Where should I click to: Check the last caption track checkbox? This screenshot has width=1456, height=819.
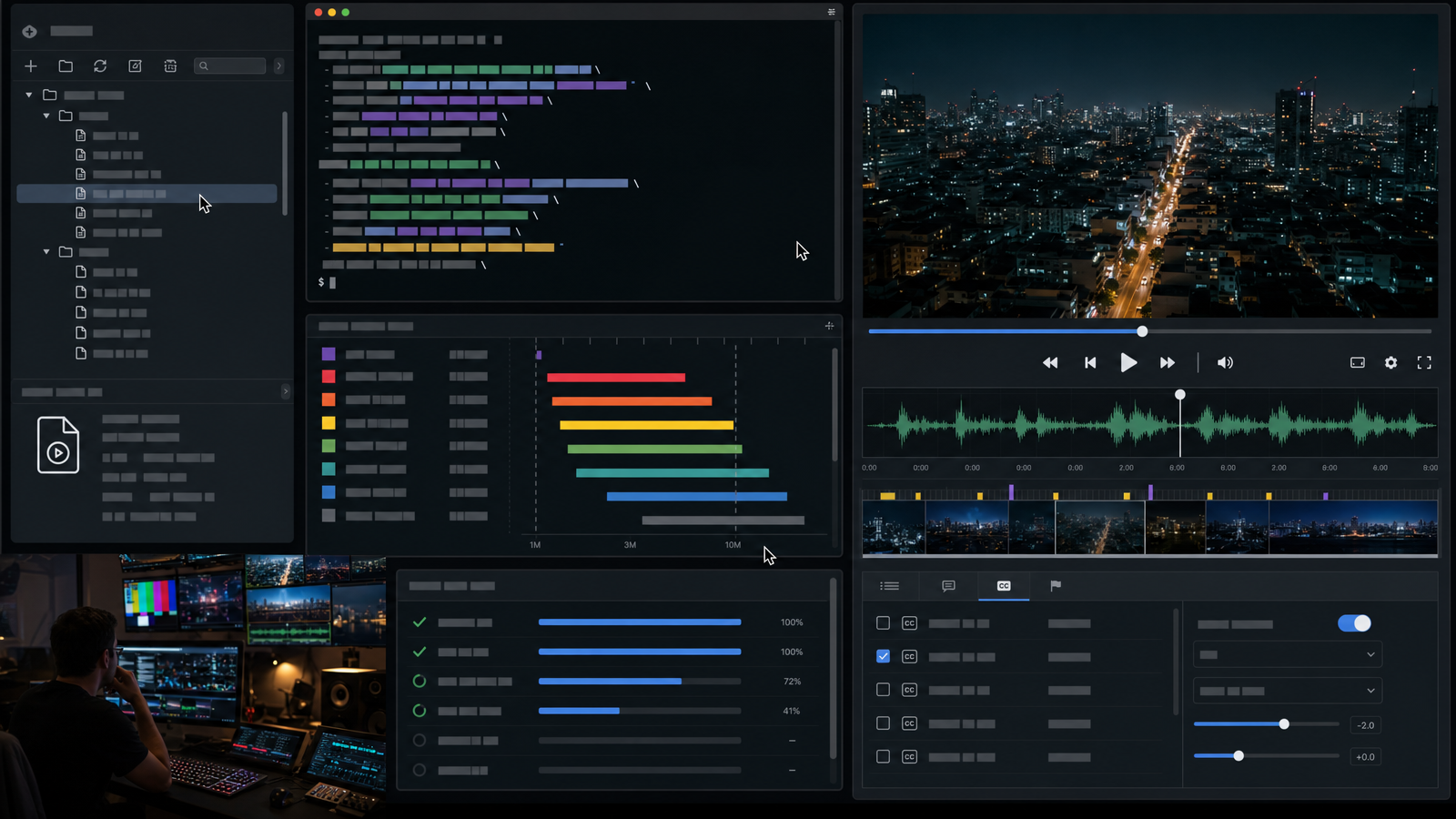883,756
